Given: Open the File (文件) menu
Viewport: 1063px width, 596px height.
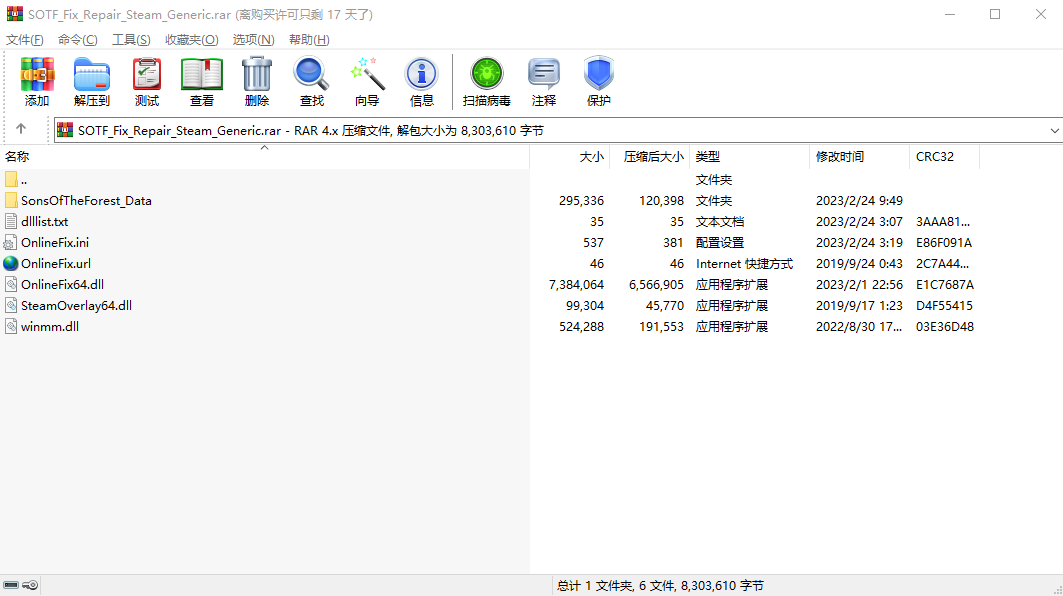Looking at the screenshot, I should point(24,39).
